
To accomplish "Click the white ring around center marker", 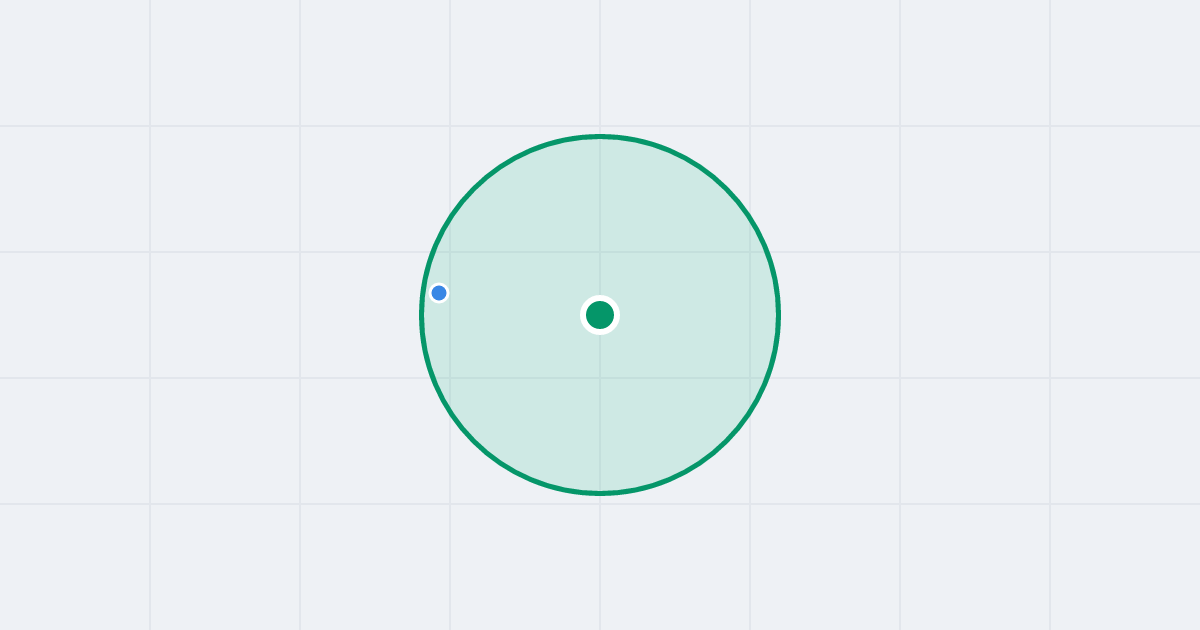I will coord(600,297).
